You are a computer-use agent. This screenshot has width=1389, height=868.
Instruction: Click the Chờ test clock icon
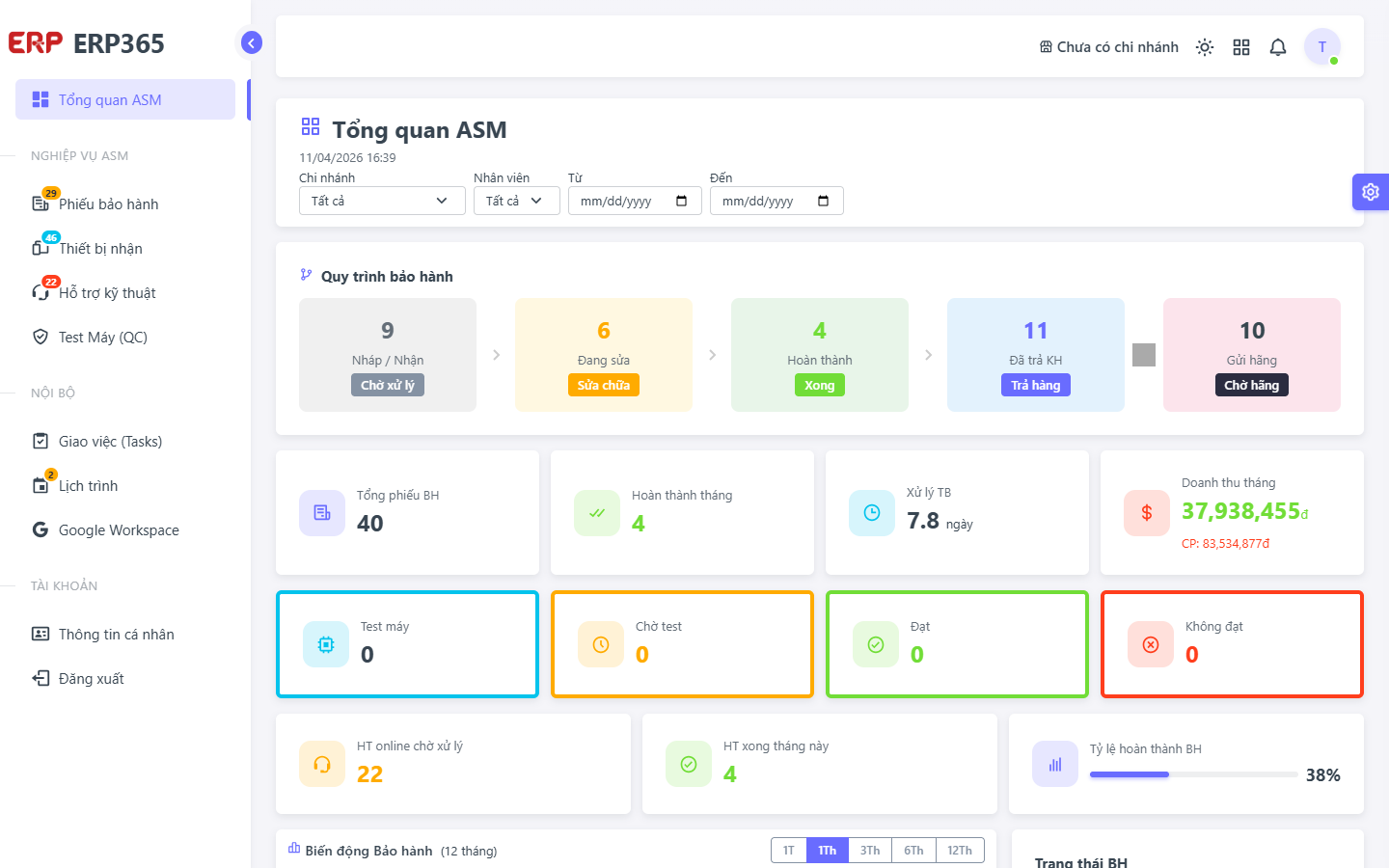pyautogui.click(x=601, y=644)
